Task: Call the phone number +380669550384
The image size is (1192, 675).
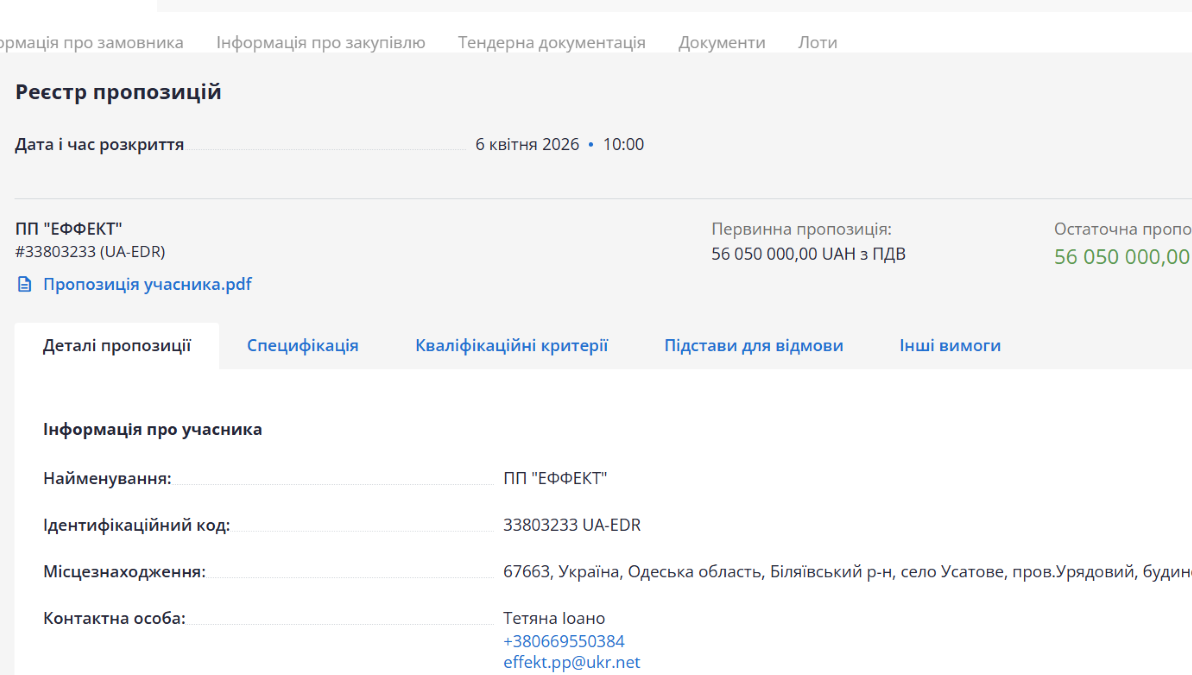Action: click(563, 641)
